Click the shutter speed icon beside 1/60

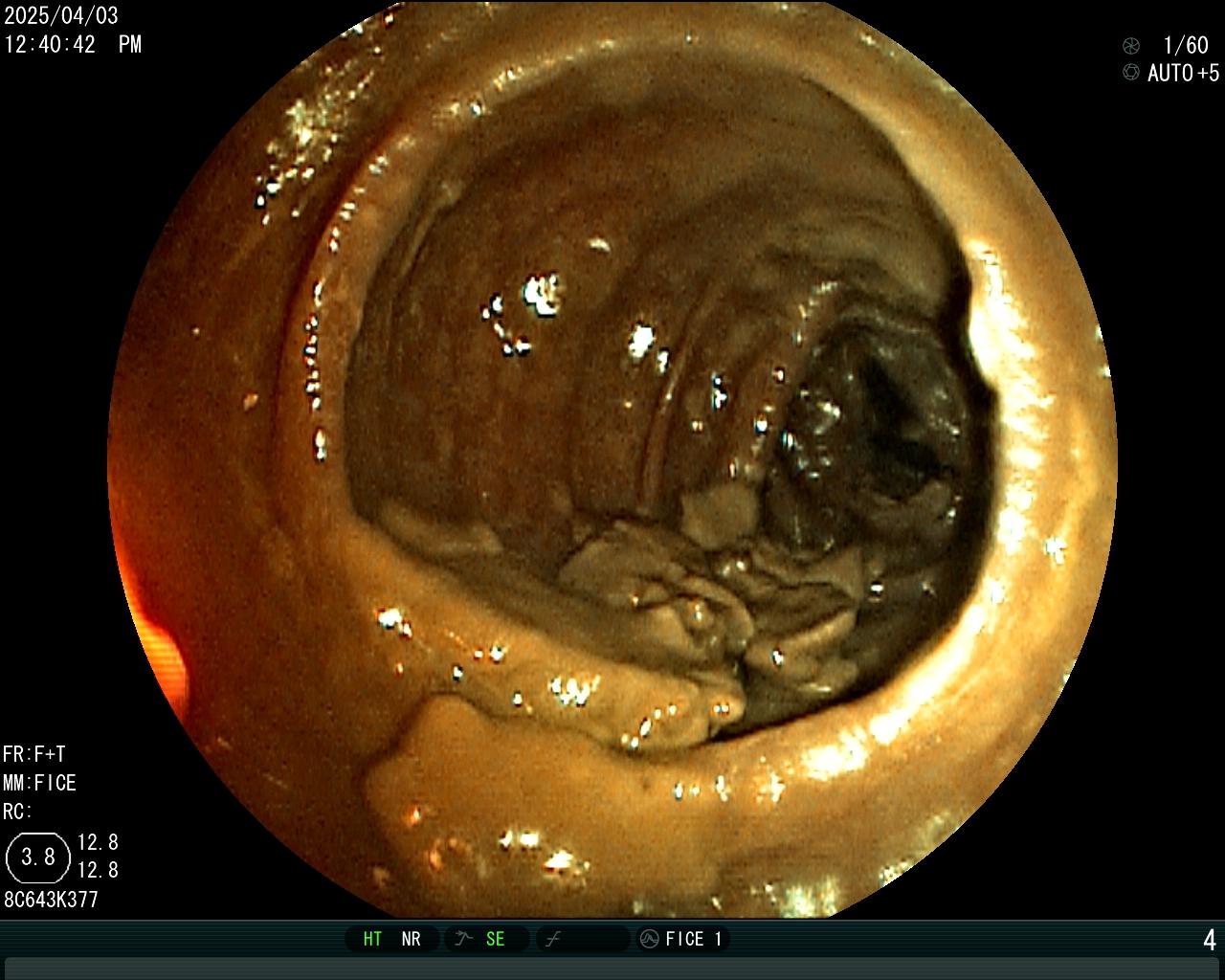pyautogui.click(x=1131, y=45)
